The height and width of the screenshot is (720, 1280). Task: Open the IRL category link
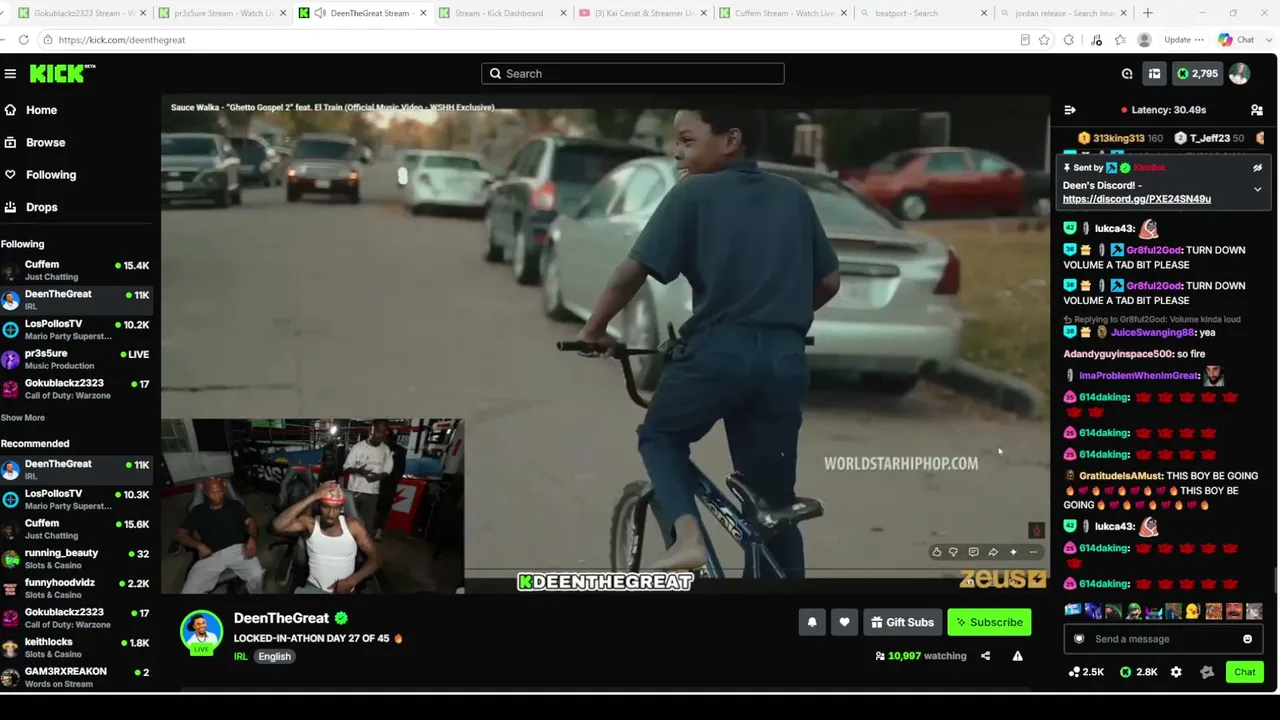tap(240, 656)
